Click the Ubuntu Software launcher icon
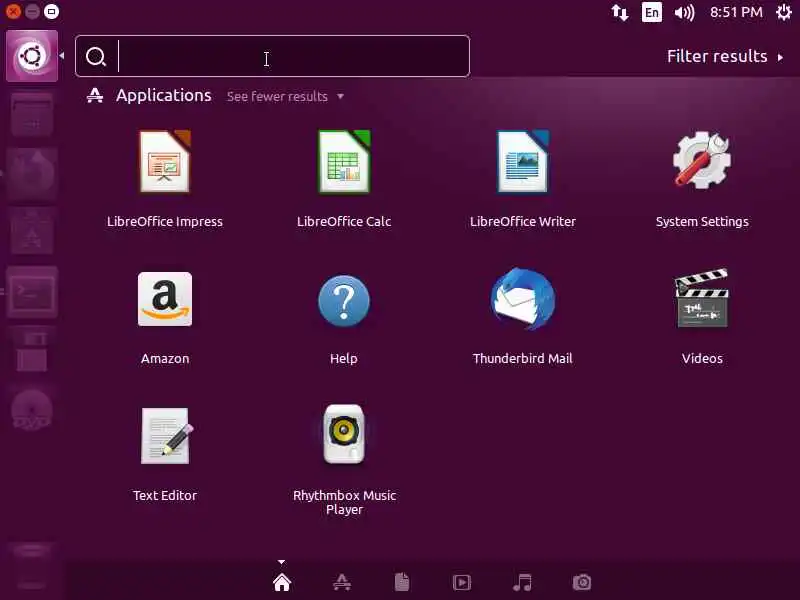This screenshot has height=600, width=800. point(32,233)
